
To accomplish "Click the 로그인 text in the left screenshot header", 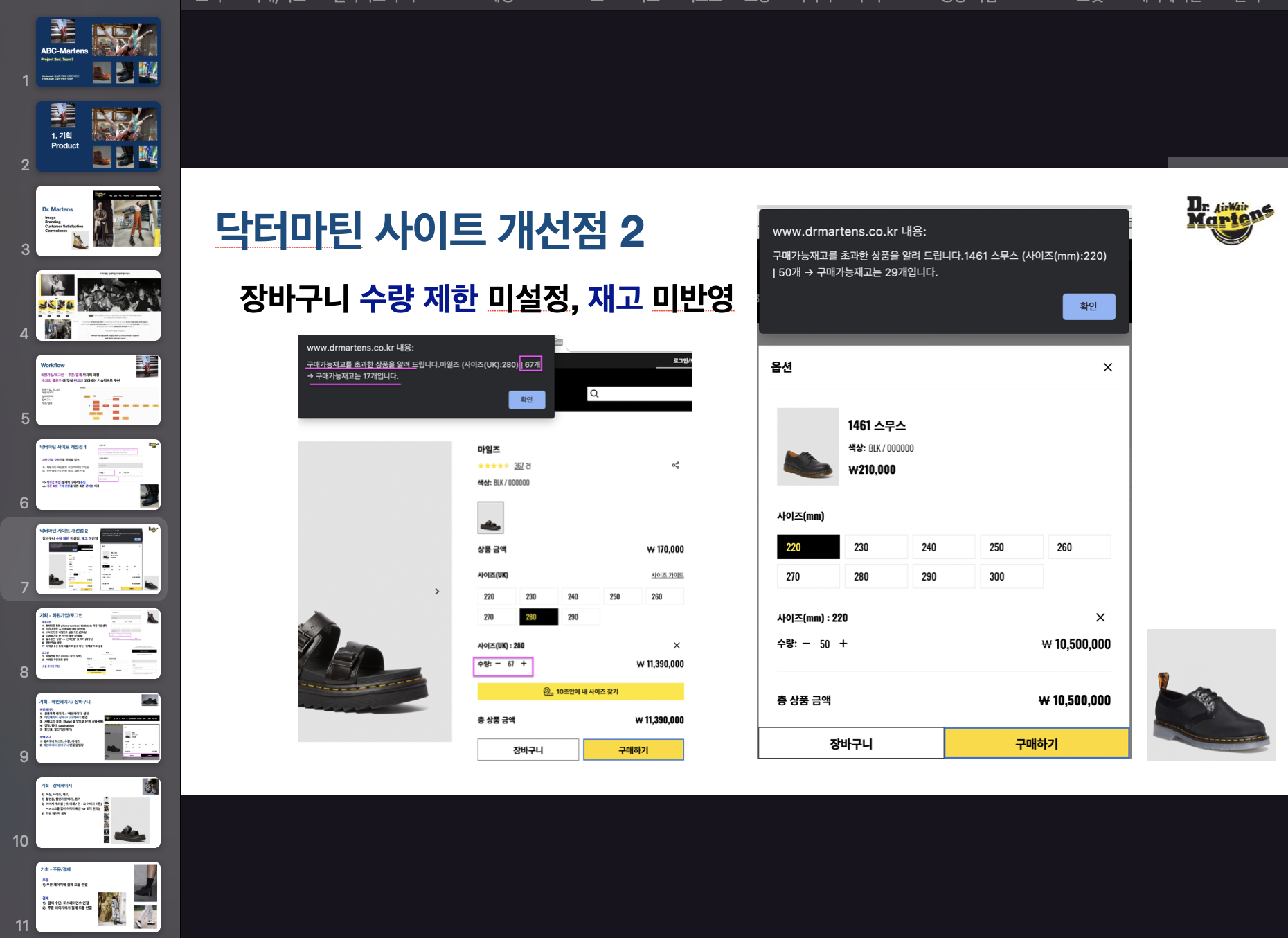I will [x=681, y=360].
